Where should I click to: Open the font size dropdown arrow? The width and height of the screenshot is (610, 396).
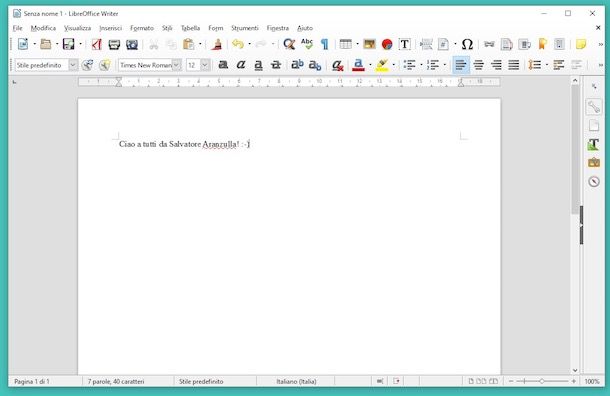pyautogui.click(x=205, y=65)
